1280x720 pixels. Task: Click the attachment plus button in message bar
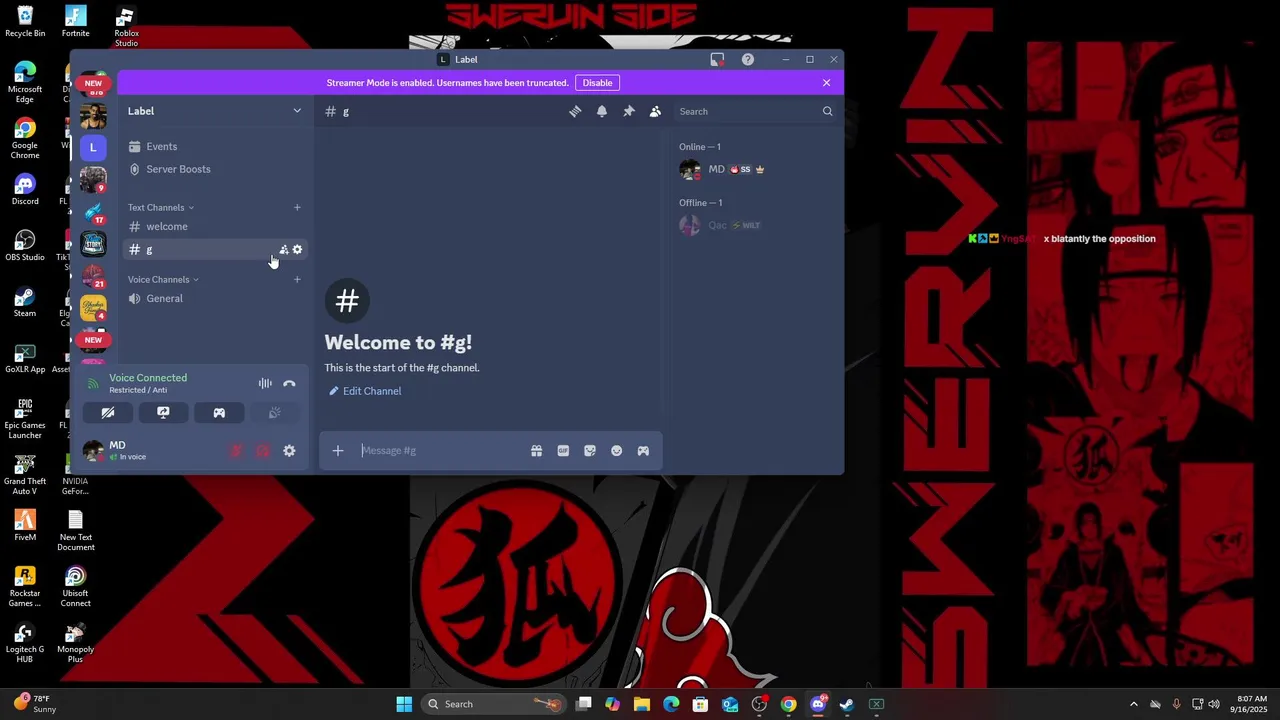pos(338,451)
